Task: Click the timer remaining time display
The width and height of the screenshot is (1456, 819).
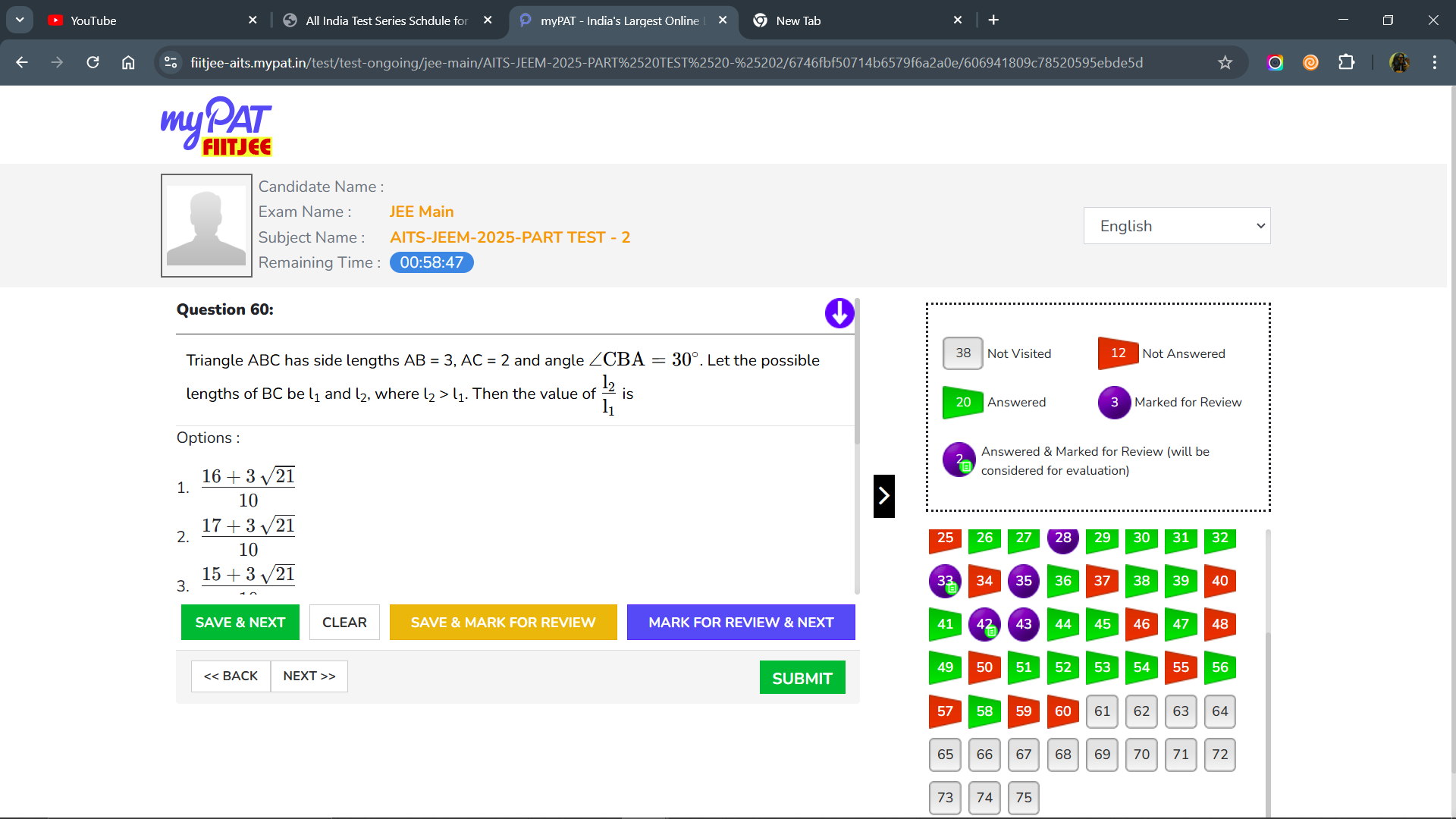Action: coord(432,262)
